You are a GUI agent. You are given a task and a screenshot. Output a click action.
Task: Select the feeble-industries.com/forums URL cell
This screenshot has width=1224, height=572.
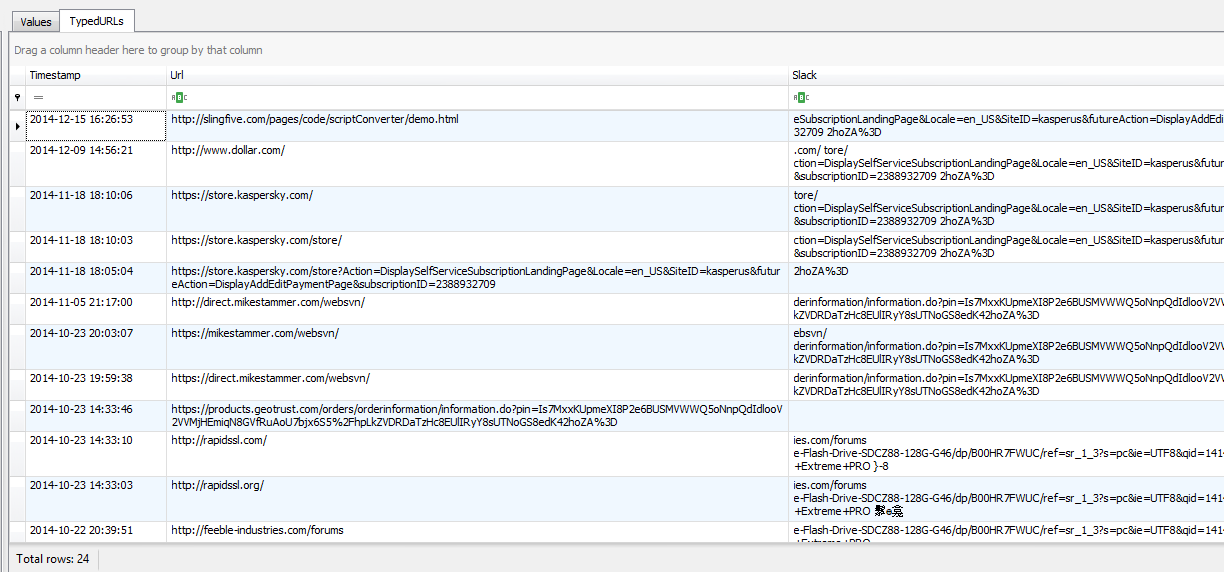pyautogui.click(x=257, y=530)
